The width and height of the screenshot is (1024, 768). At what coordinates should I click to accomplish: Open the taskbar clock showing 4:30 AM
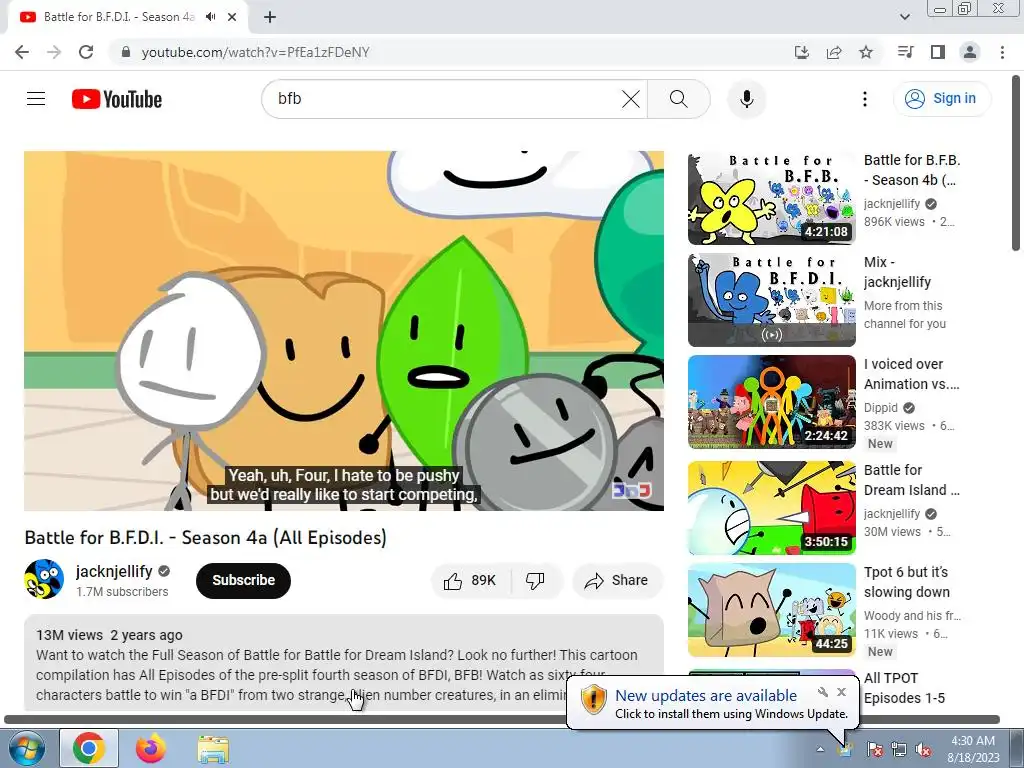(973, 749)
